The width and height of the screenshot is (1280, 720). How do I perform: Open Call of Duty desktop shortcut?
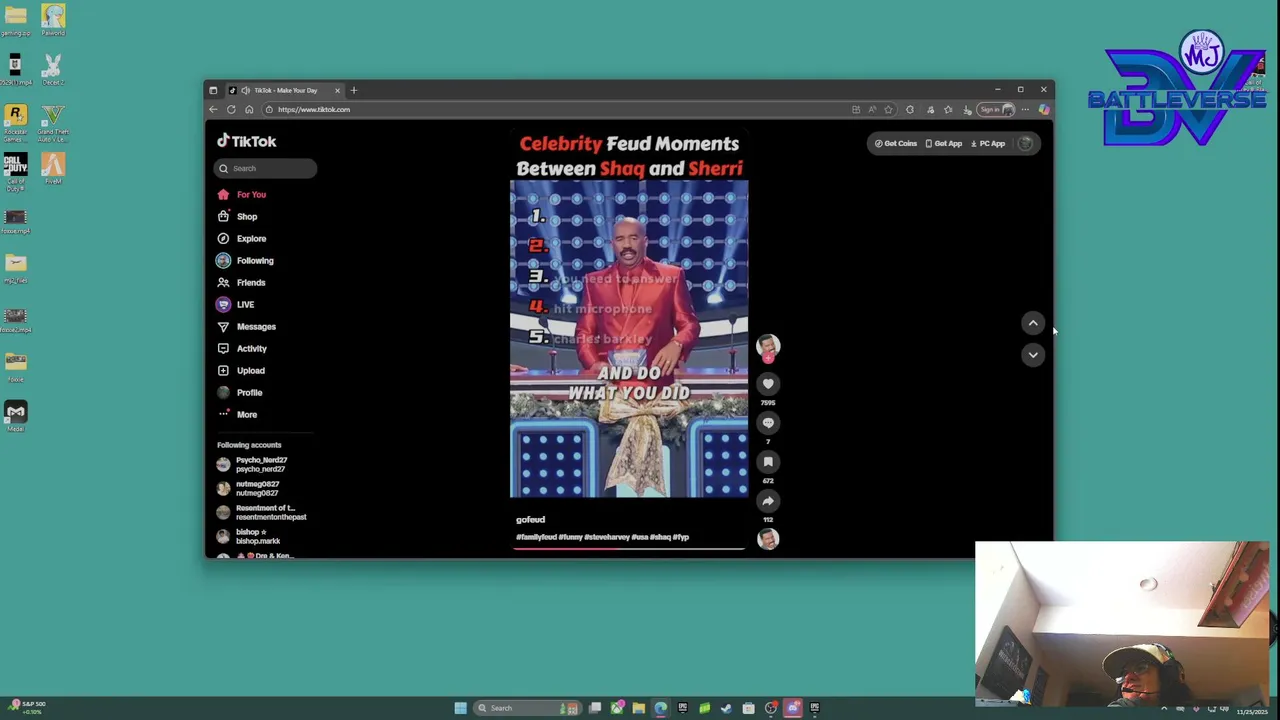point(15,173)
